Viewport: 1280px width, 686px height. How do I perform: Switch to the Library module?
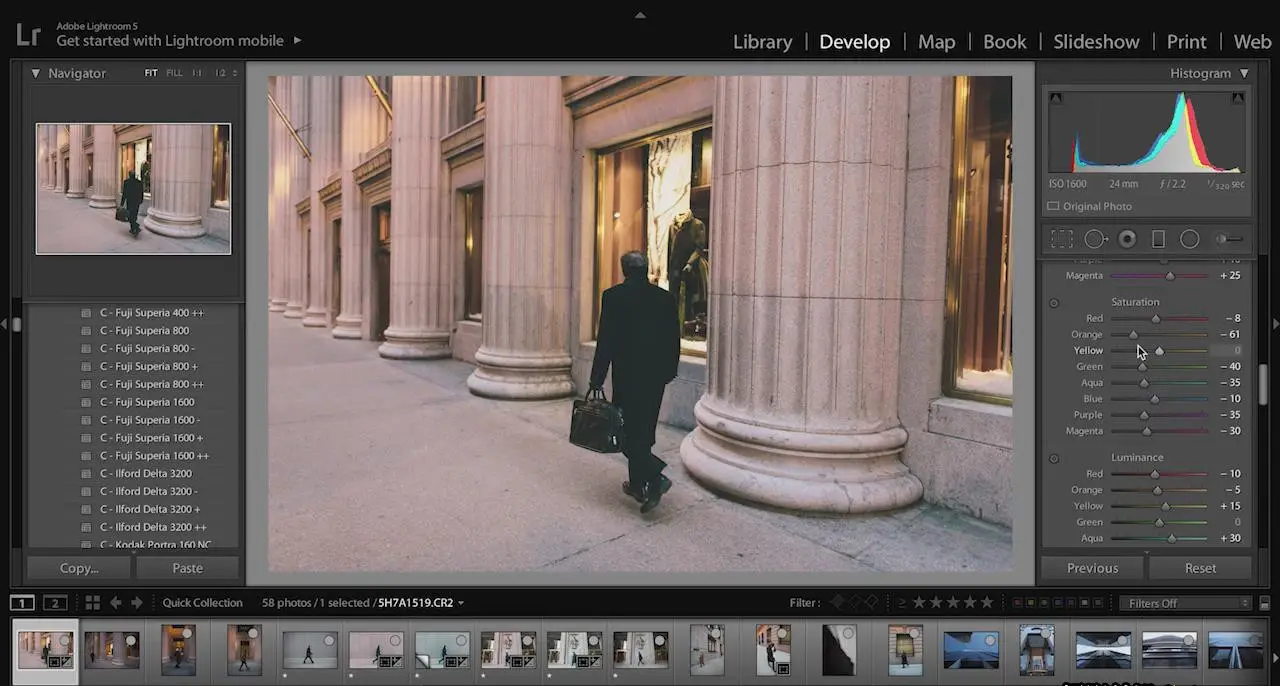[762, 41]
